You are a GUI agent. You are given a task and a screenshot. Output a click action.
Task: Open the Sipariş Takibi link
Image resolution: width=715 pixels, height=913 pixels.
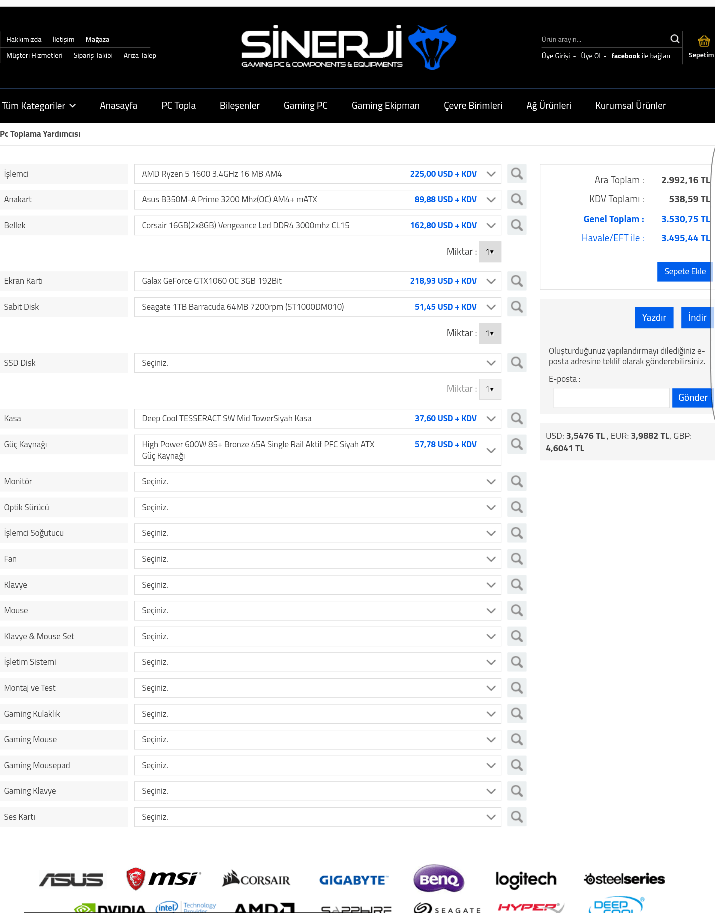93,55
